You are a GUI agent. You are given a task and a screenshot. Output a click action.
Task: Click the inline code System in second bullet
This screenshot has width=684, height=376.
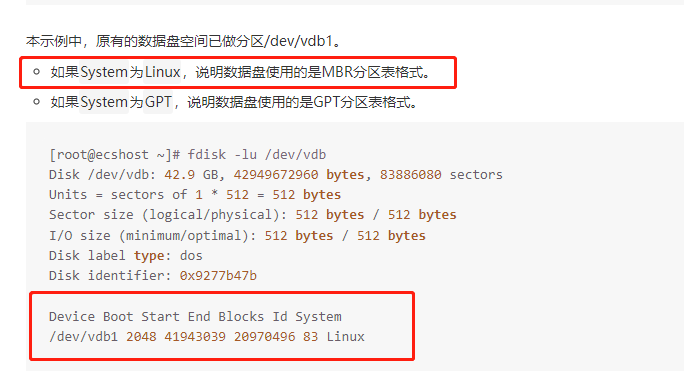pyautogui.click(x=104, y=102)
